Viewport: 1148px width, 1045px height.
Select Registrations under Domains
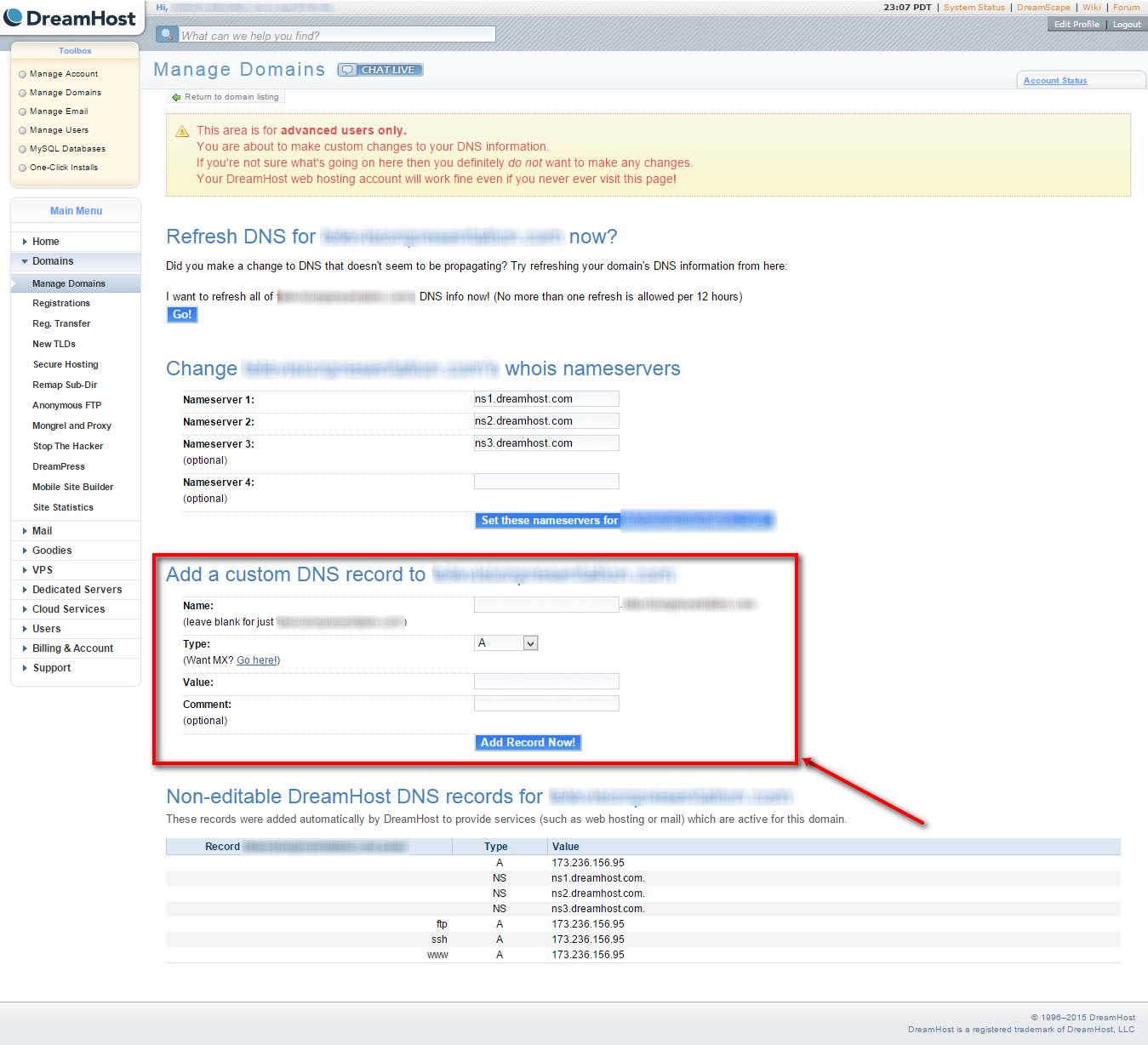(60, 303)
